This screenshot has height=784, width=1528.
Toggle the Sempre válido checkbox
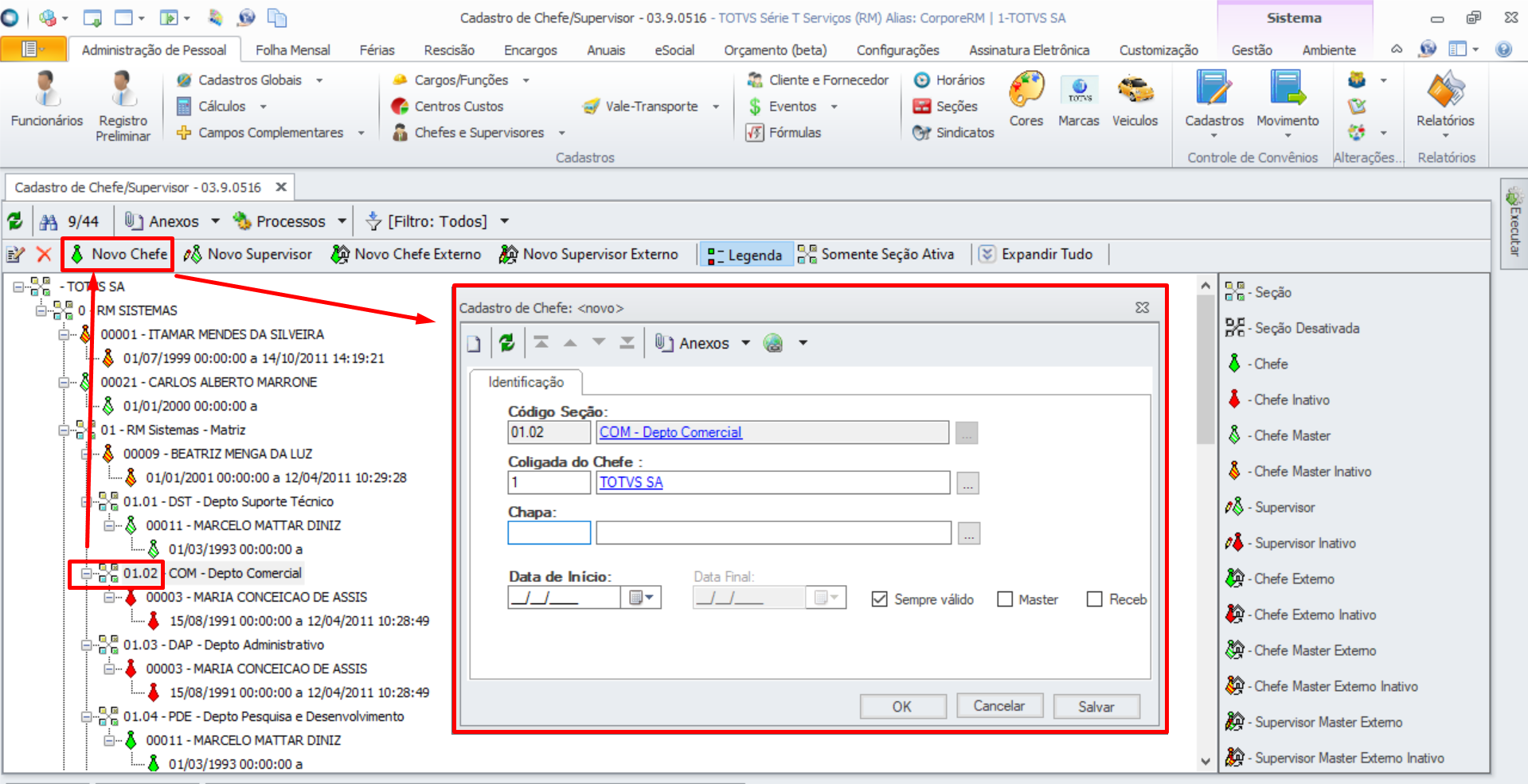879,599
